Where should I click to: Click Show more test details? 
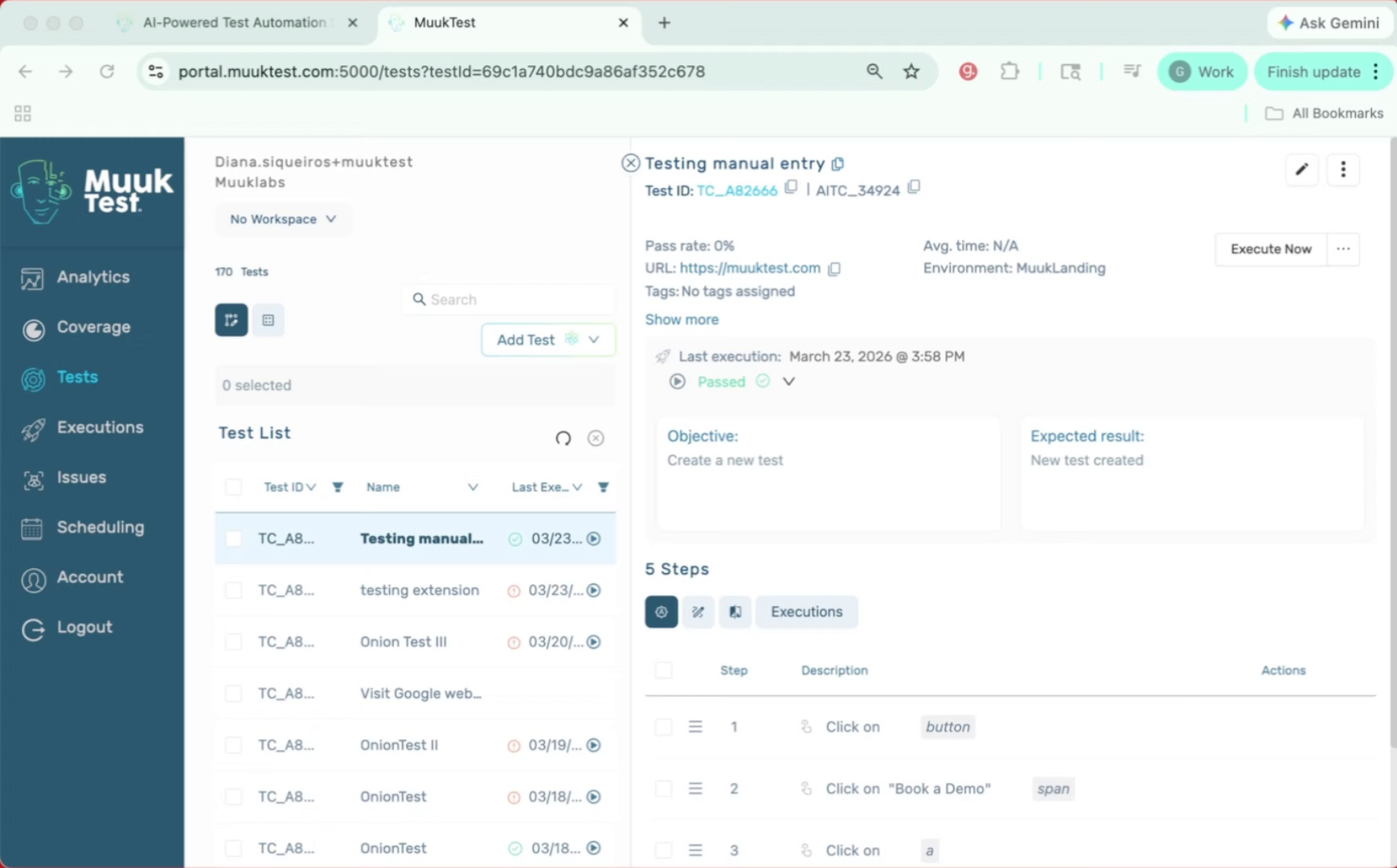tap(682, 320)
